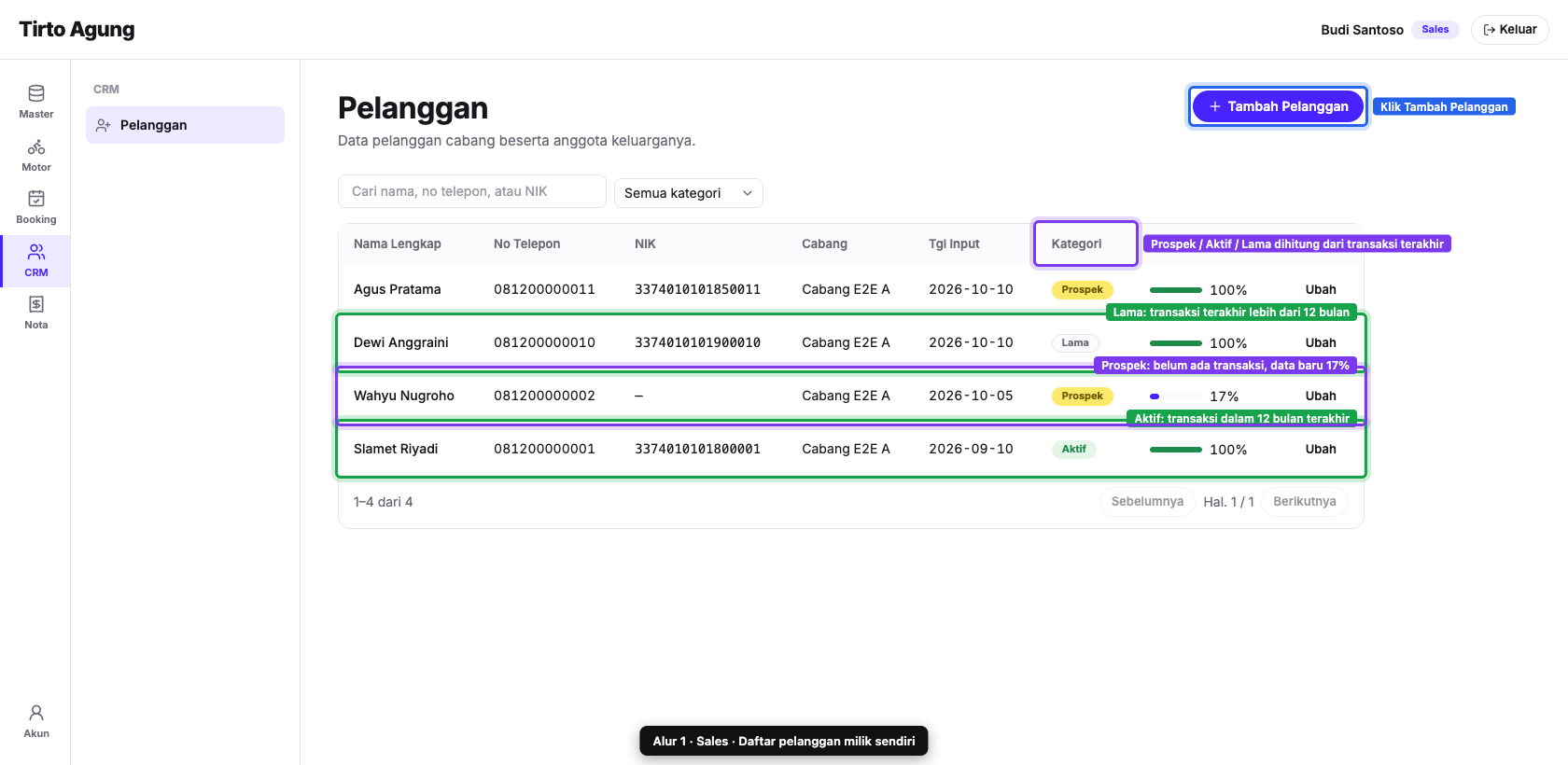Go to previous page with Sebelumnya
Image resolution: width=1568 pixels, height=765 pixels.
click(x=1147, y=502)
